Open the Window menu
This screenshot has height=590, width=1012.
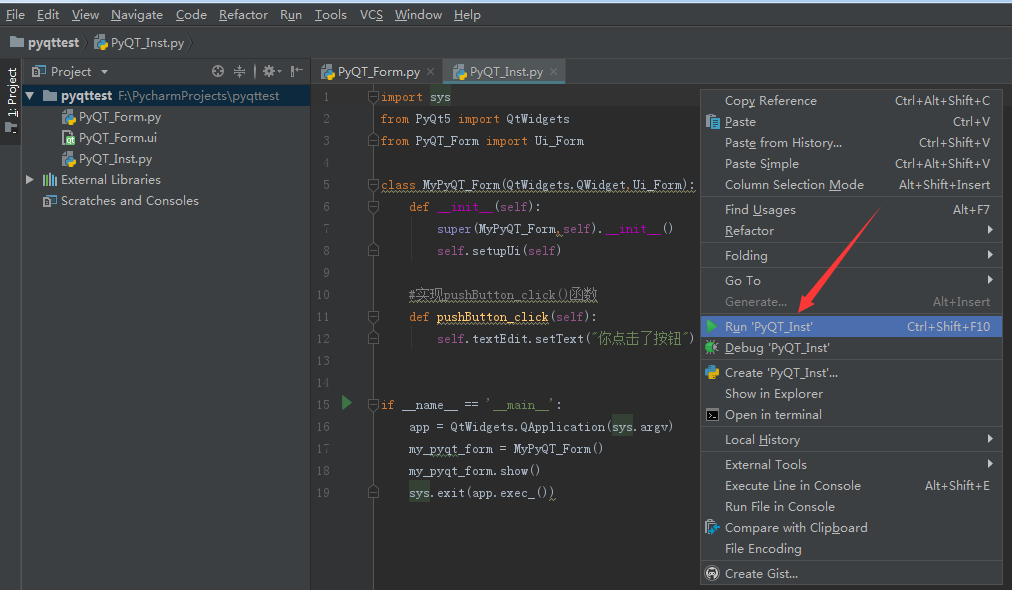click(418, 14)
